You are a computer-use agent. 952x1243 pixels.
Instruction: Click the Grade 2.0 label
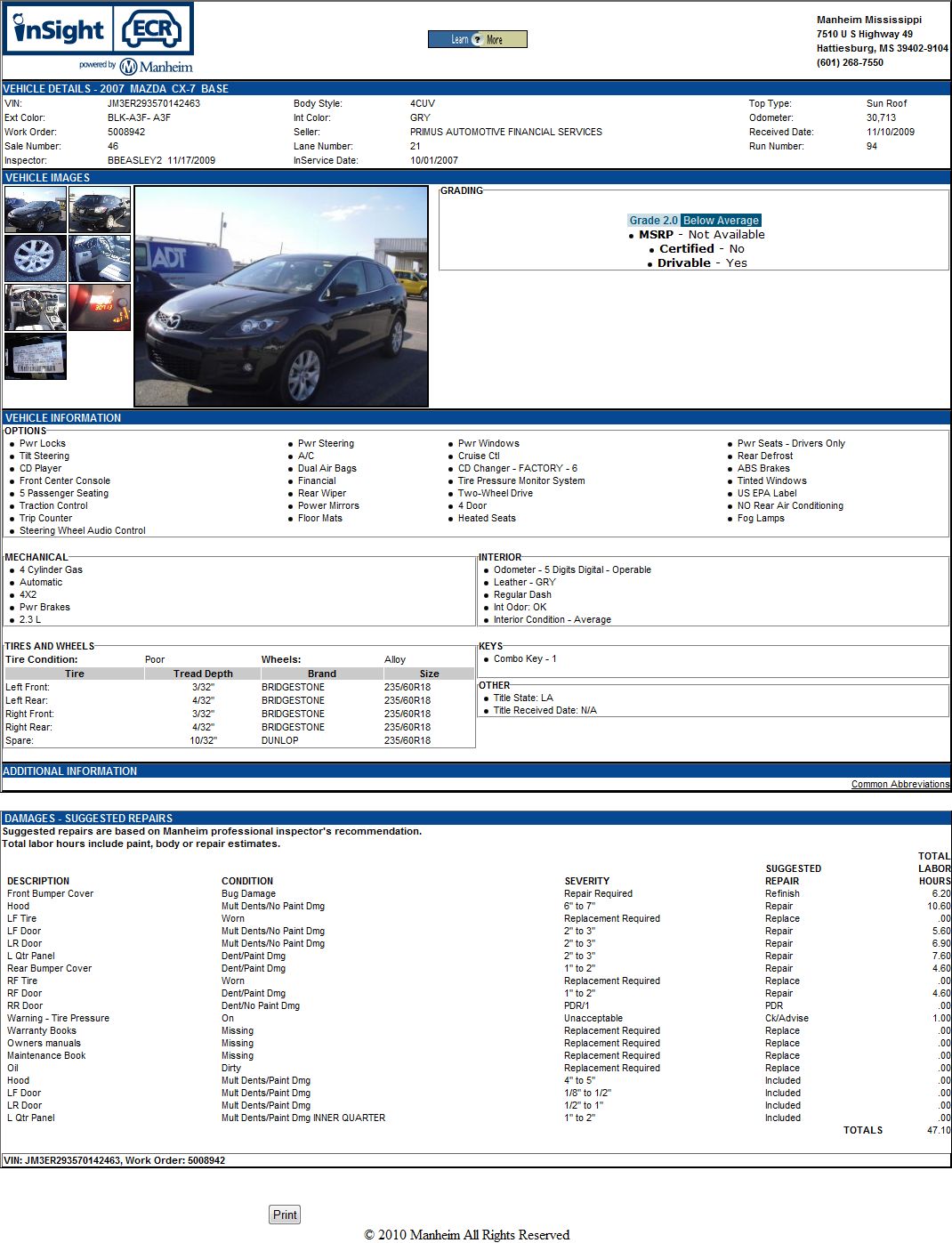pos(653,220)
